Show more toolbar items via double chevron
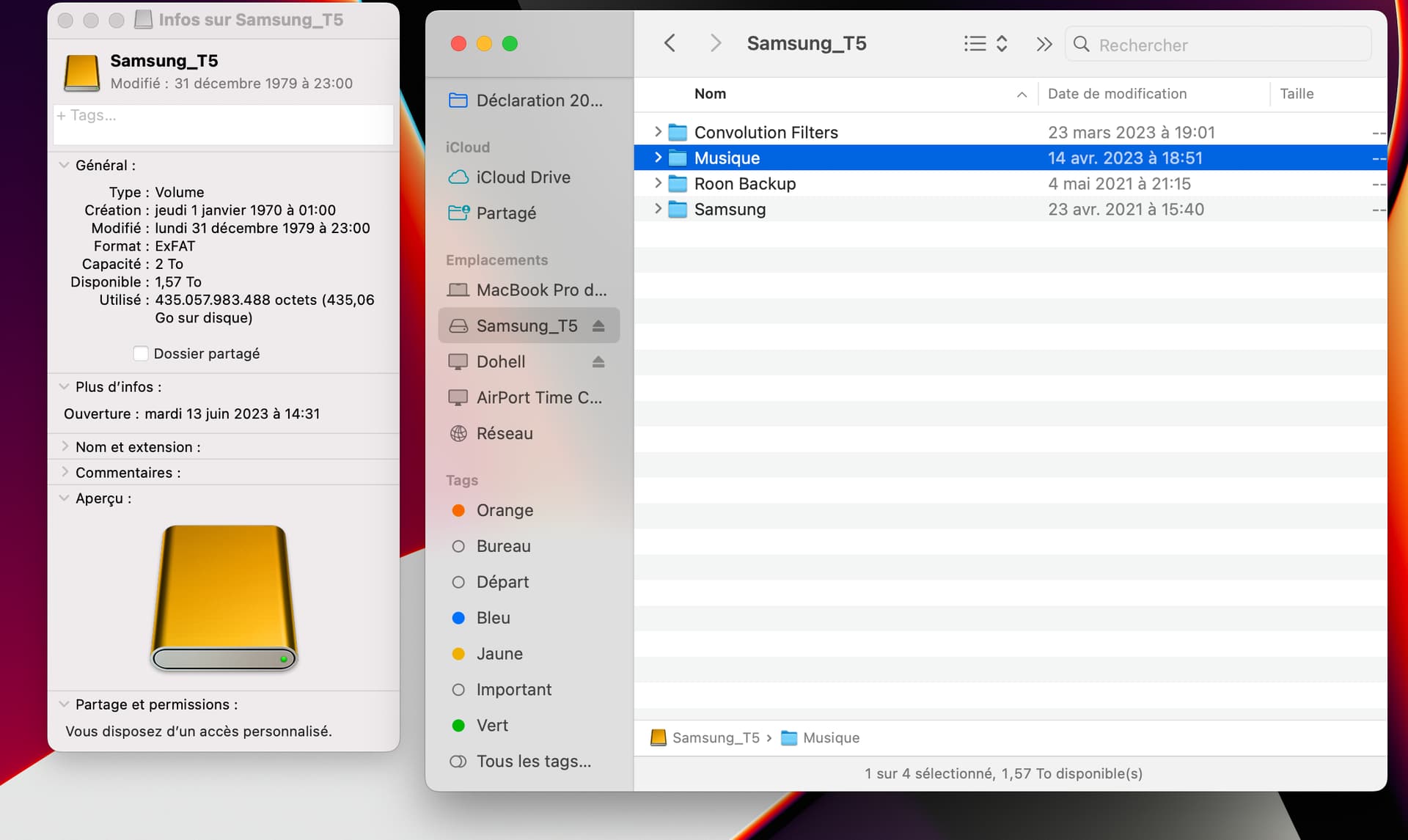Viewport: 1408px width, 840px height. tap(1044, 44)
